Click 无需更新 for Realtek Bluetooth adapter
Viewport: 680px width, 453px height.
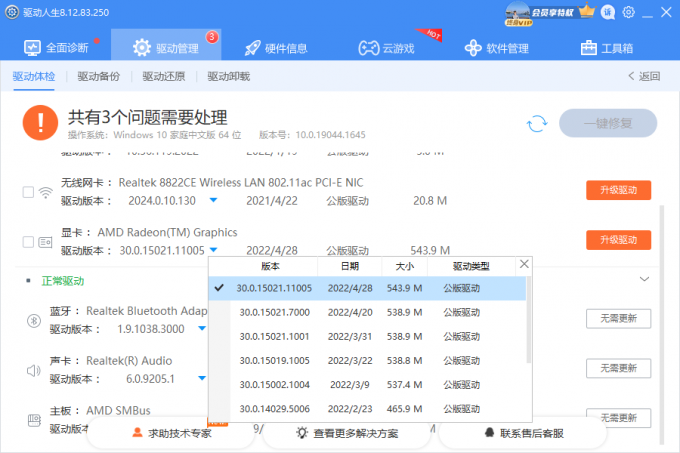pyautogui.click(x=618, y=319)
